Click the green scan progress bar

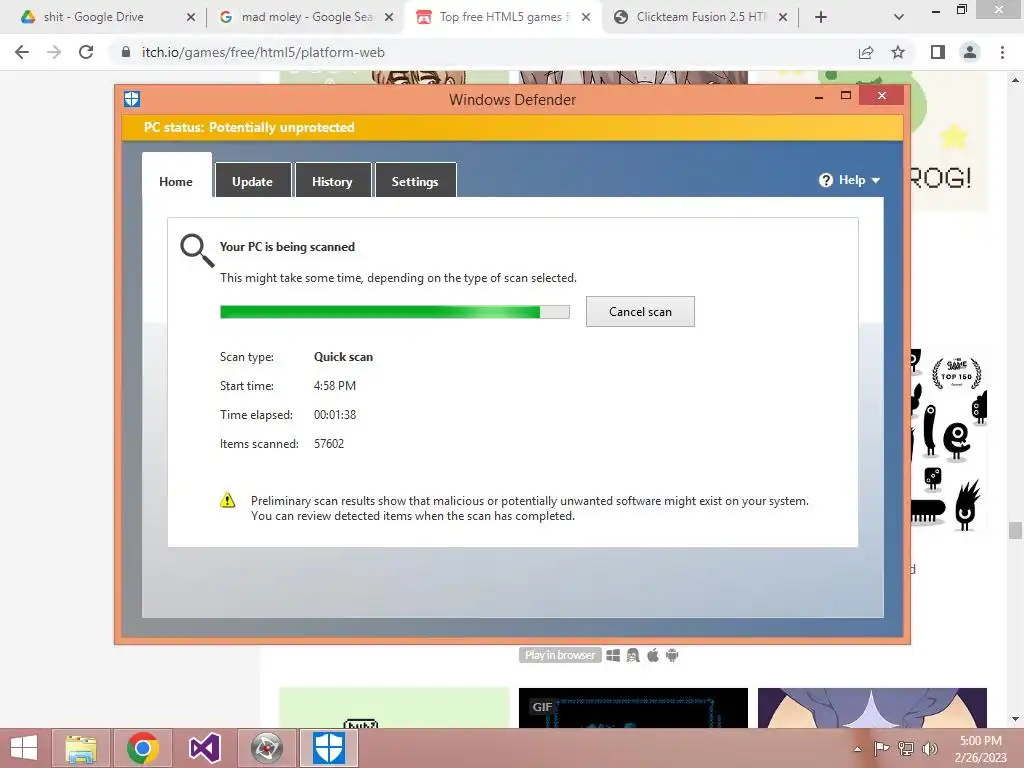click(x=394, y=312)
